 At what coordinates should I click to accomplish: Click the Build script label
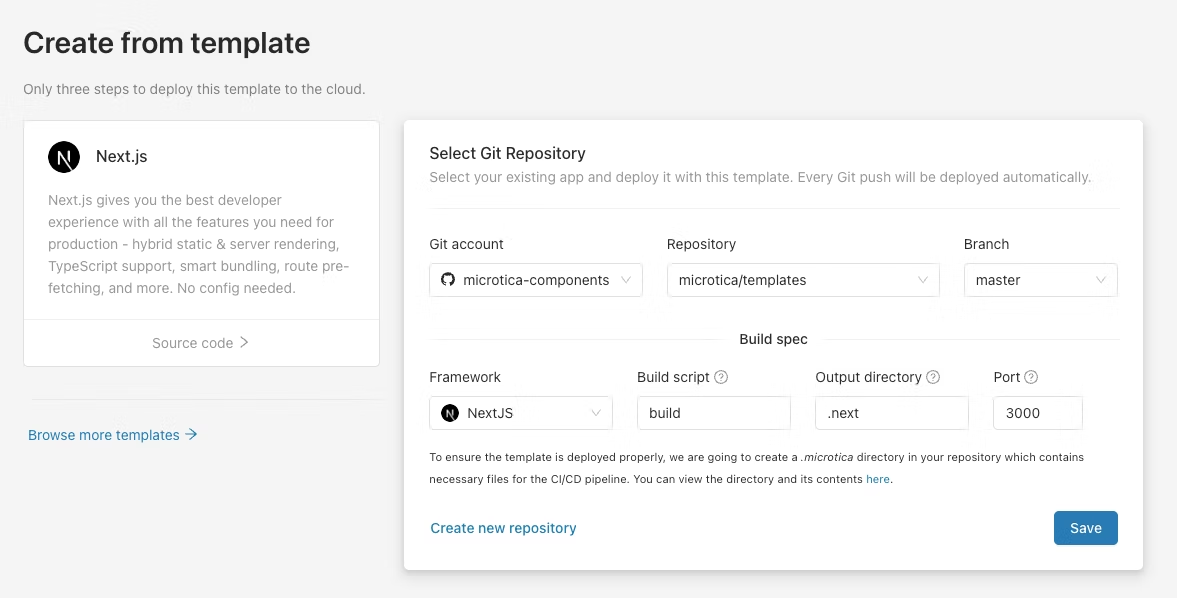click(673, 377)
